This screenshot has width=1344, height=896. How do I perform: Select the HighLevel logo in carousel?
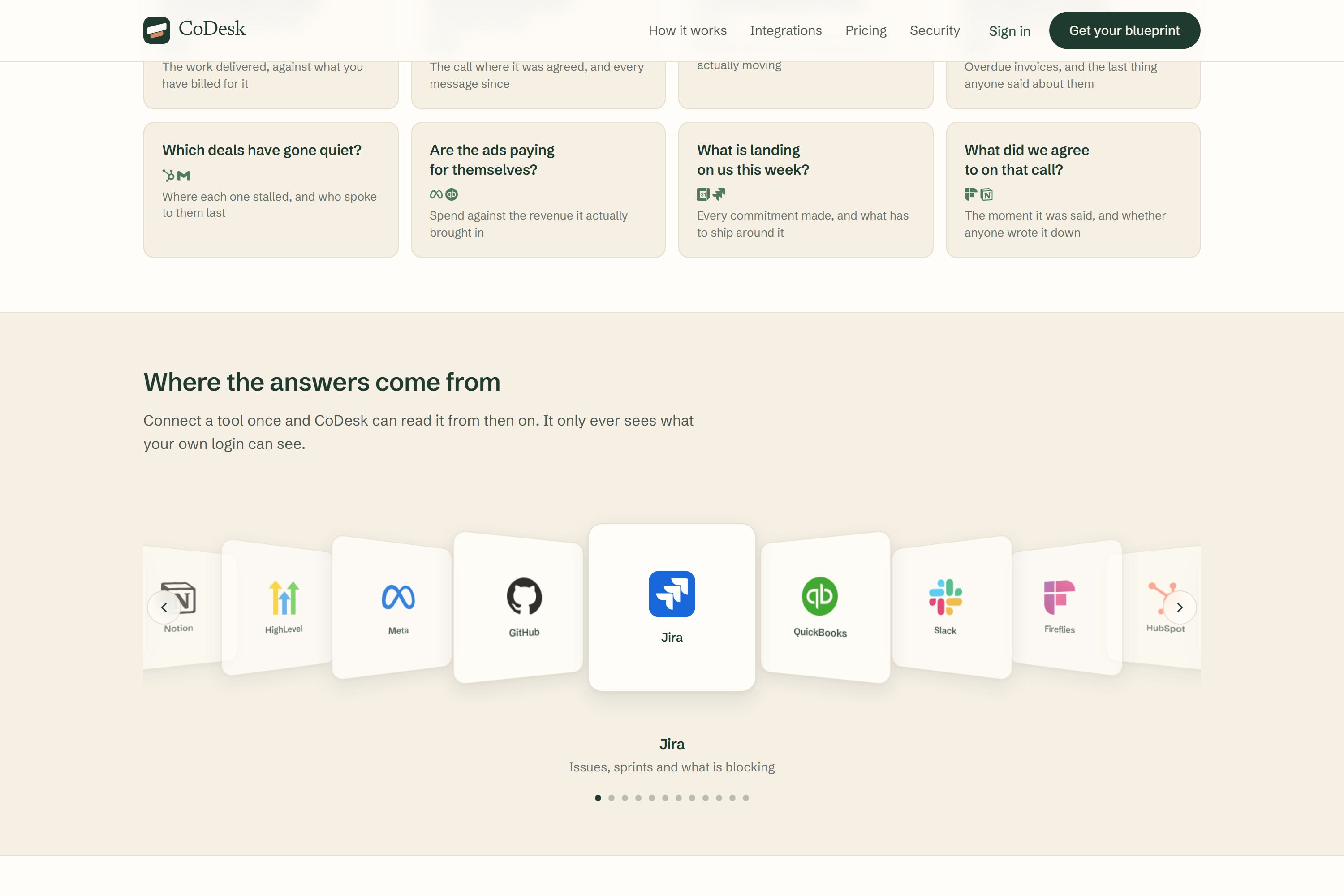coord(284,598)
